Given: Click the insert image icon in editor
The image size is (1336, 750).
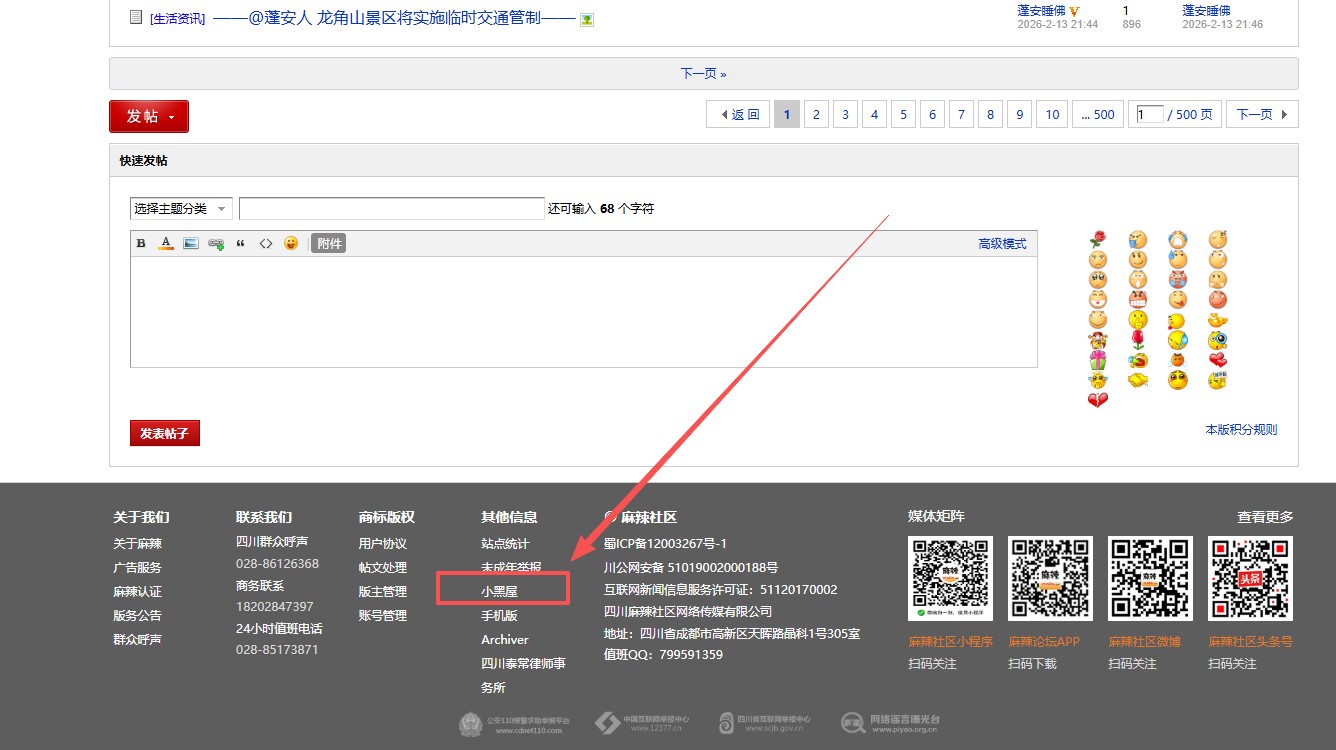Looking at the screenshot, I should point(191,243).
